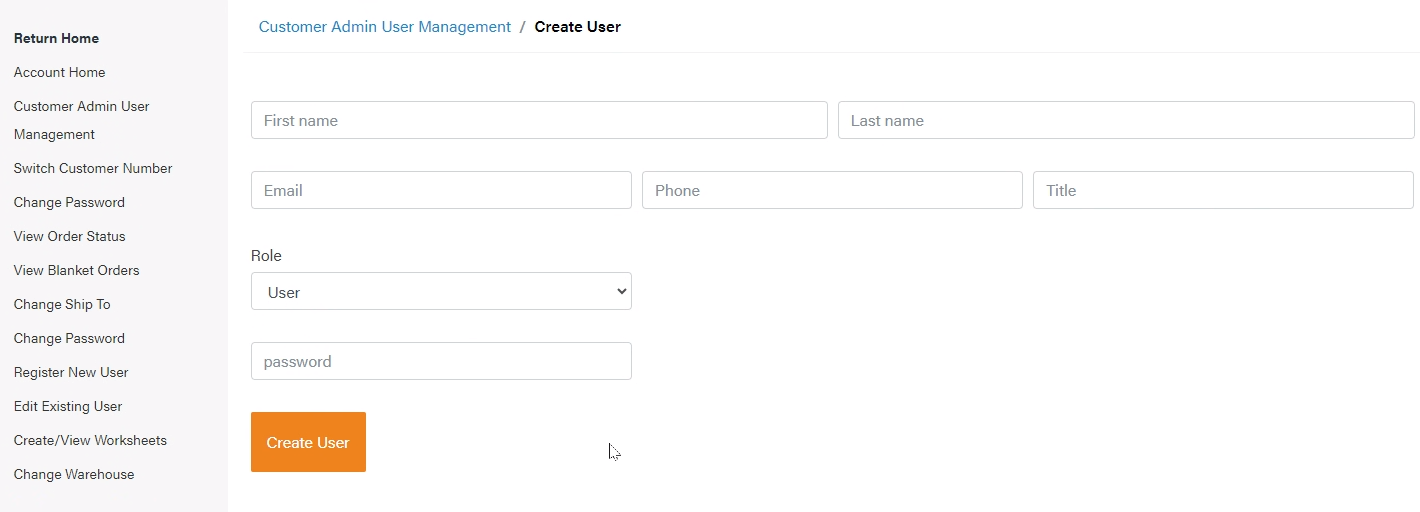This screenshot has height=512, width=1420.
Task: Select Change Warehouse in sidebar
Action: coord(74,474)
